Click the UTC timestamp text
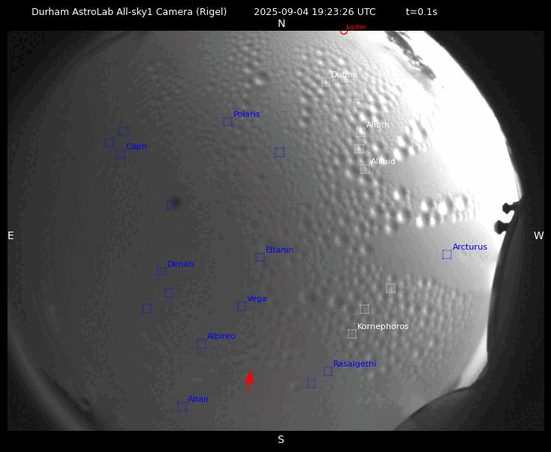The image size is (551, 452). tap(315, 12)
